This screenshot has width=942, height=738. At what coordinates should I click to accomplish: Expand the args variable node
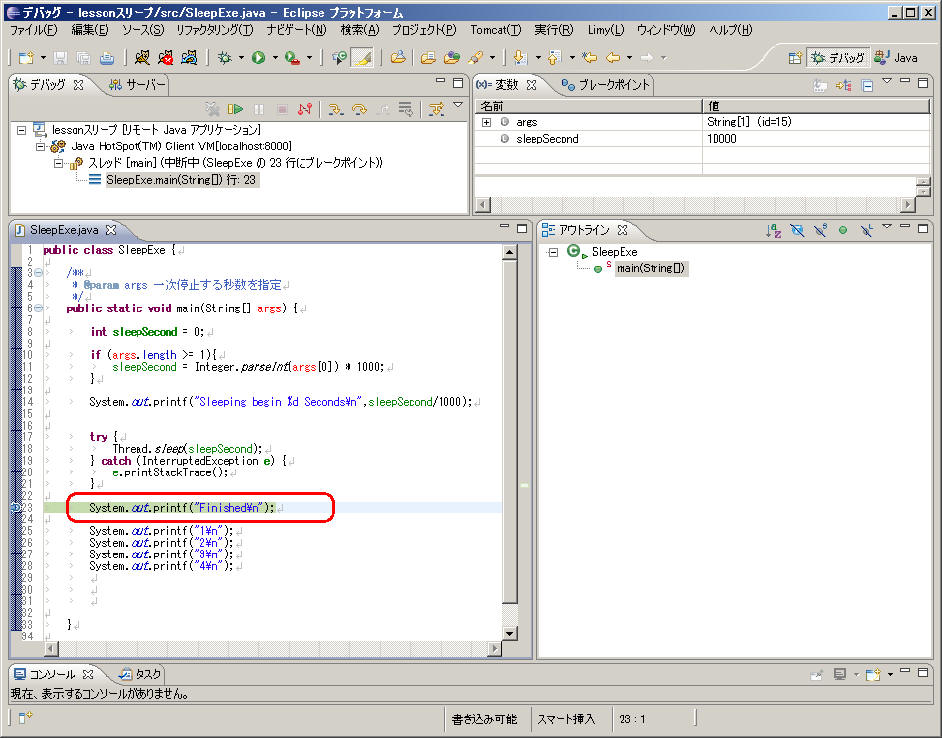pos(486,122)
